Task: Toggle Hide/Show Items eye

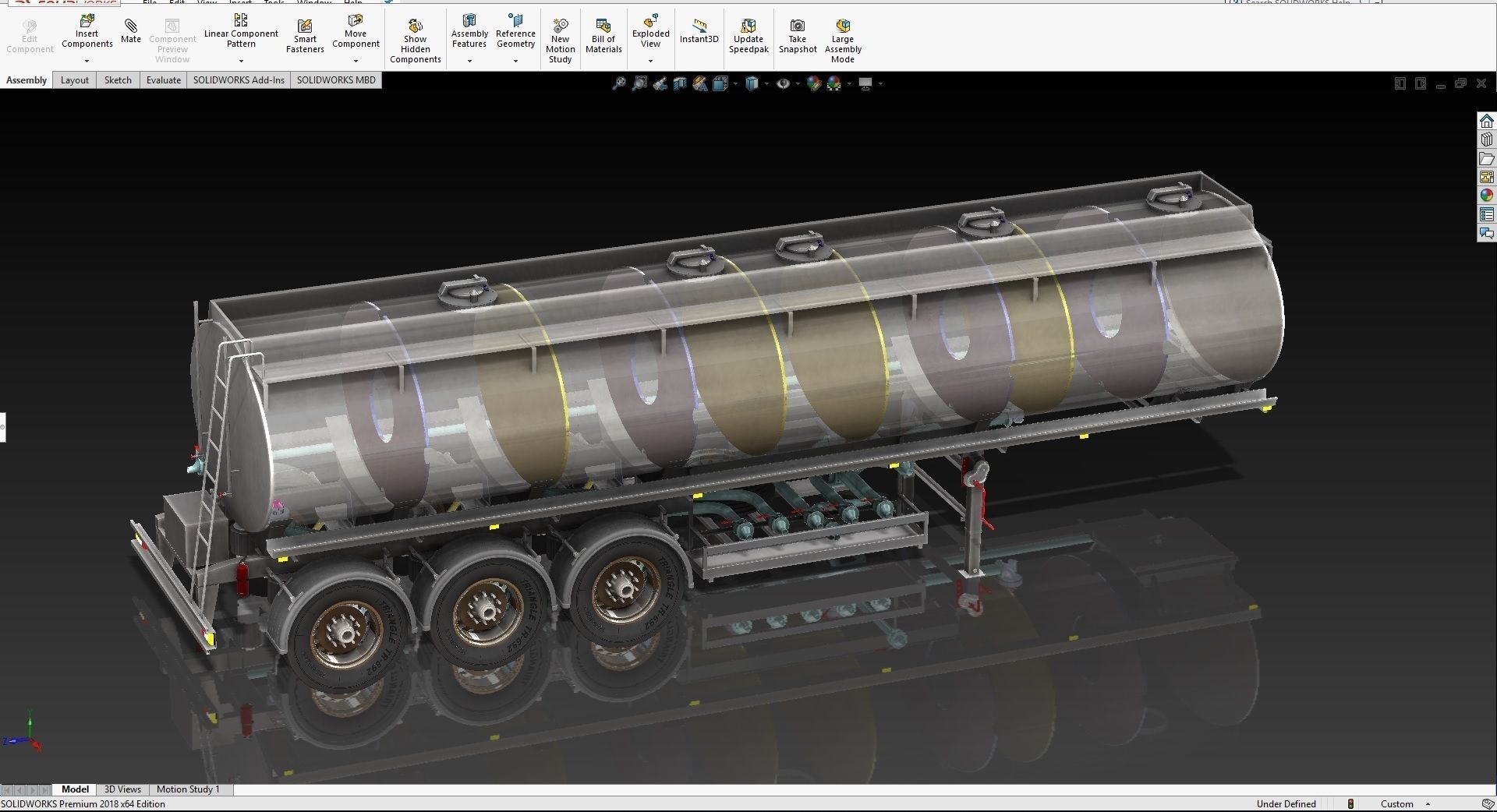Action: click(784, 83)
